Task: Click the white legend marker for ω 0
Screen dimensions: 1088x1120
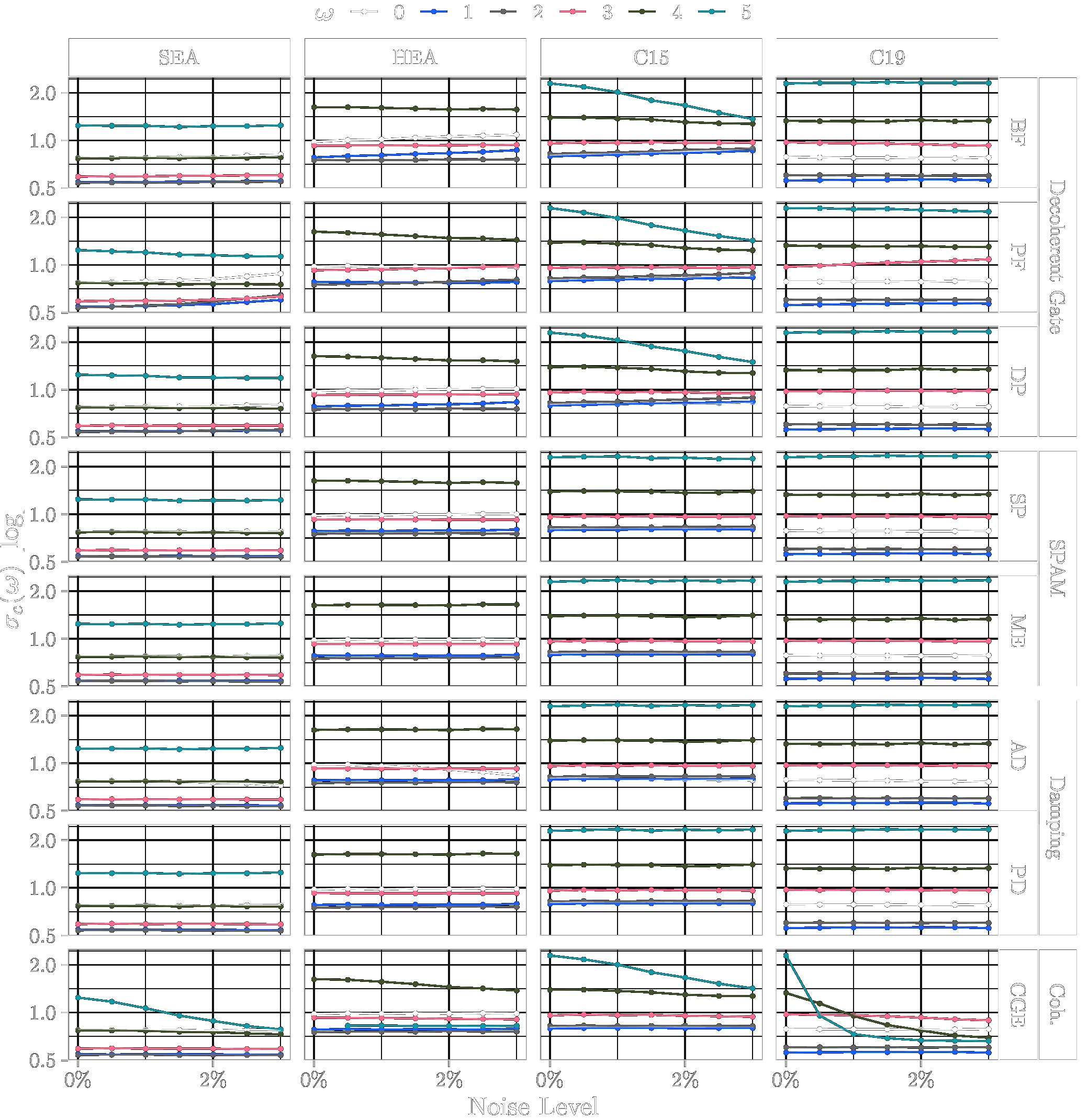Action: tap(364, 12)
